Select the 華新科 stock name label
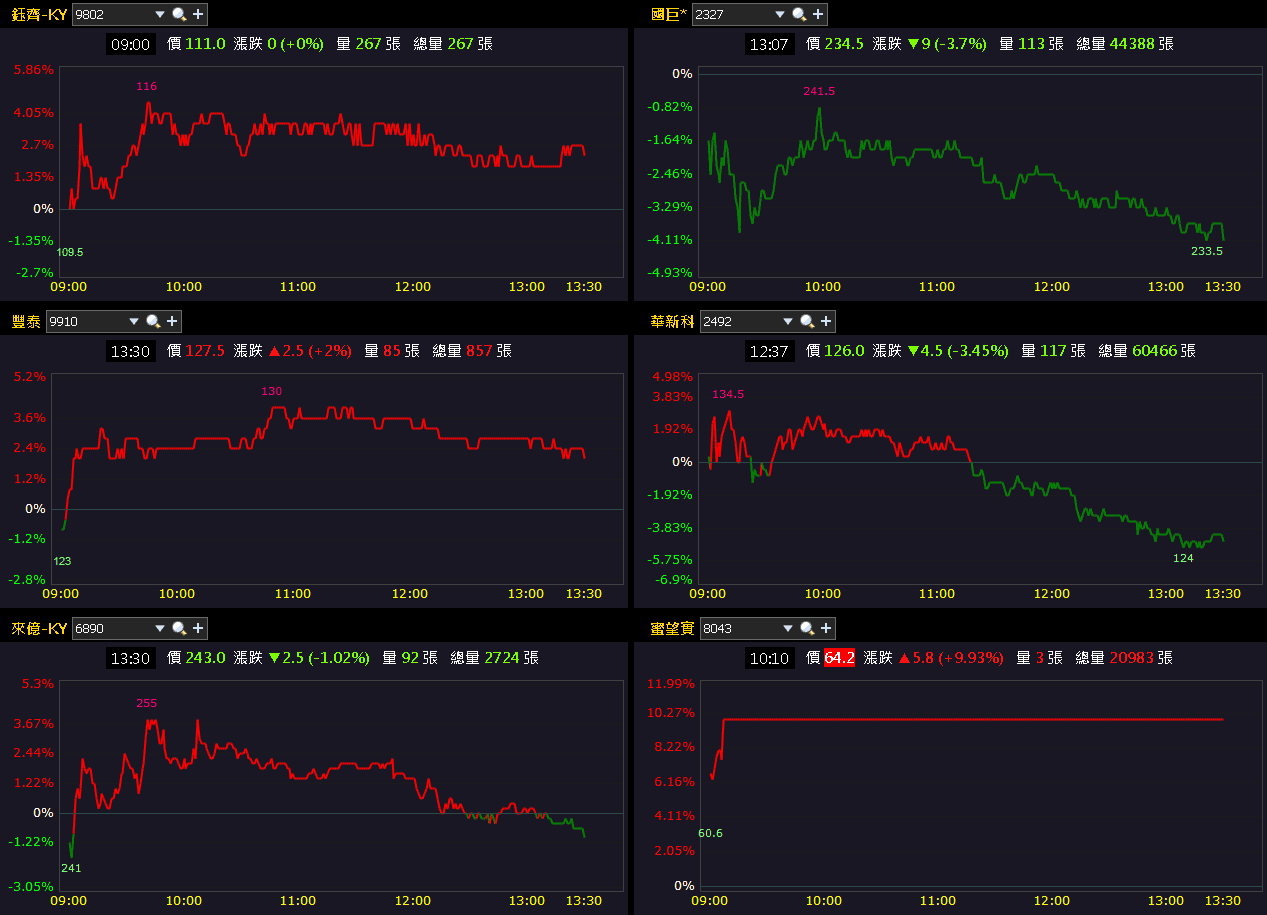 click(x=672, y=321)
